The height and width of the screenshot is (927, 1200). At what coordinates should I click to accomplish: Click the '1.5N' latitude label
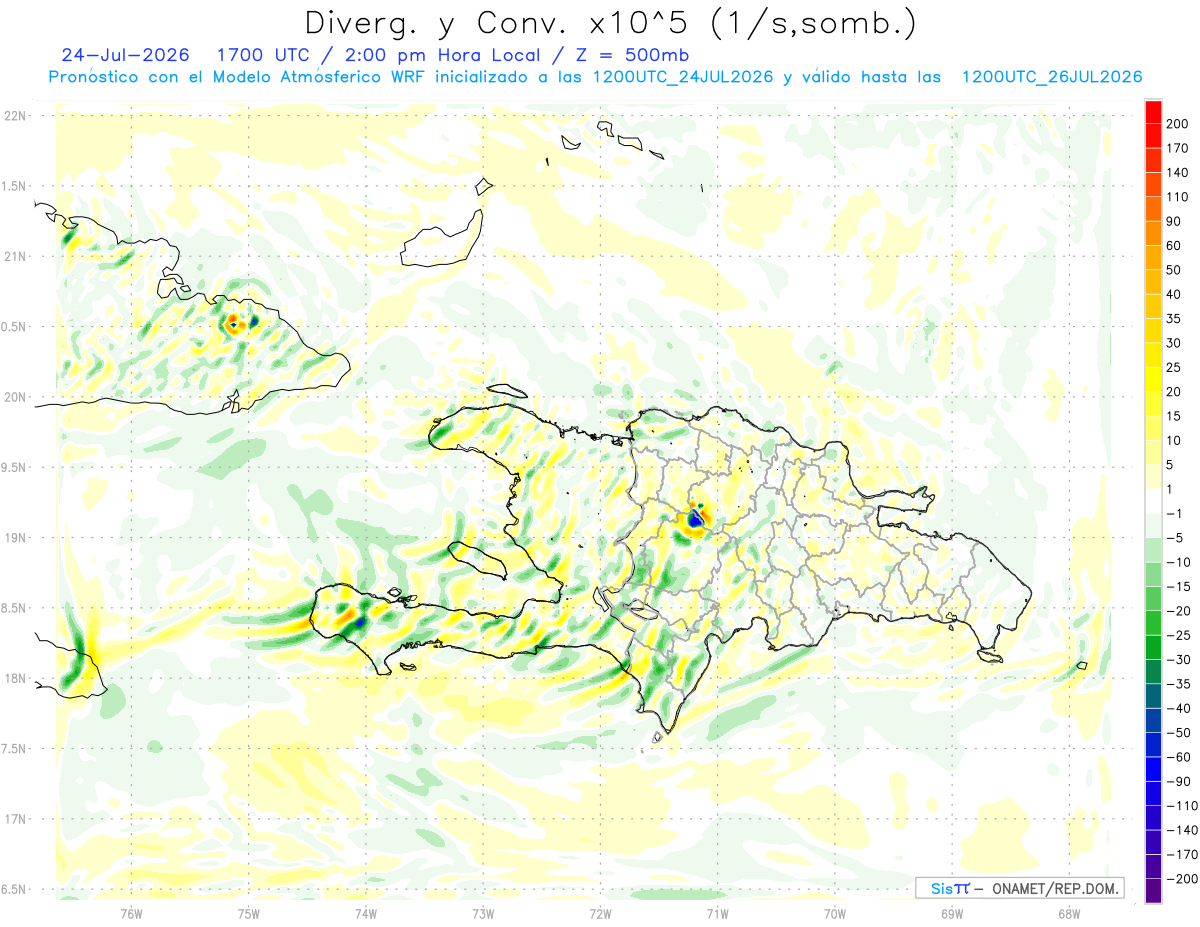tap(15, 186)
